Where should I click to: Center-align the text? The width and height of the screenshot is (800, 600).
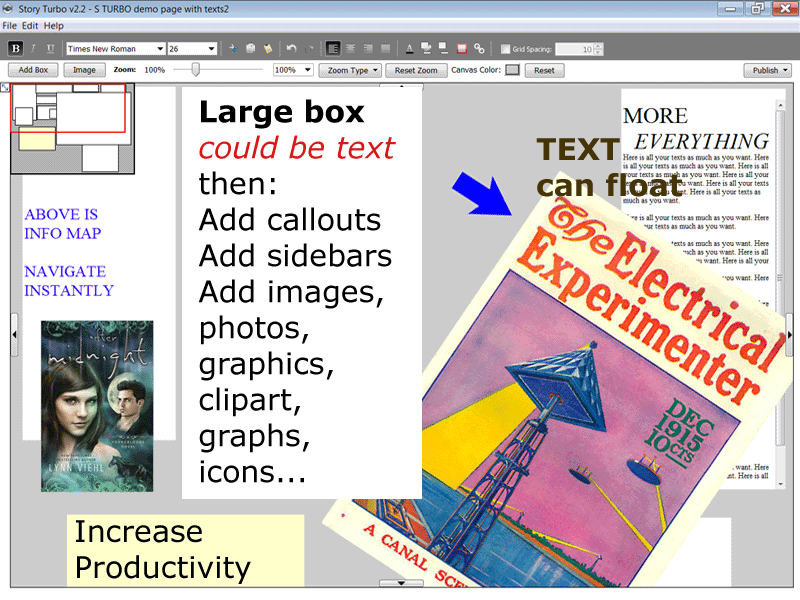click(x=351, y=48)
